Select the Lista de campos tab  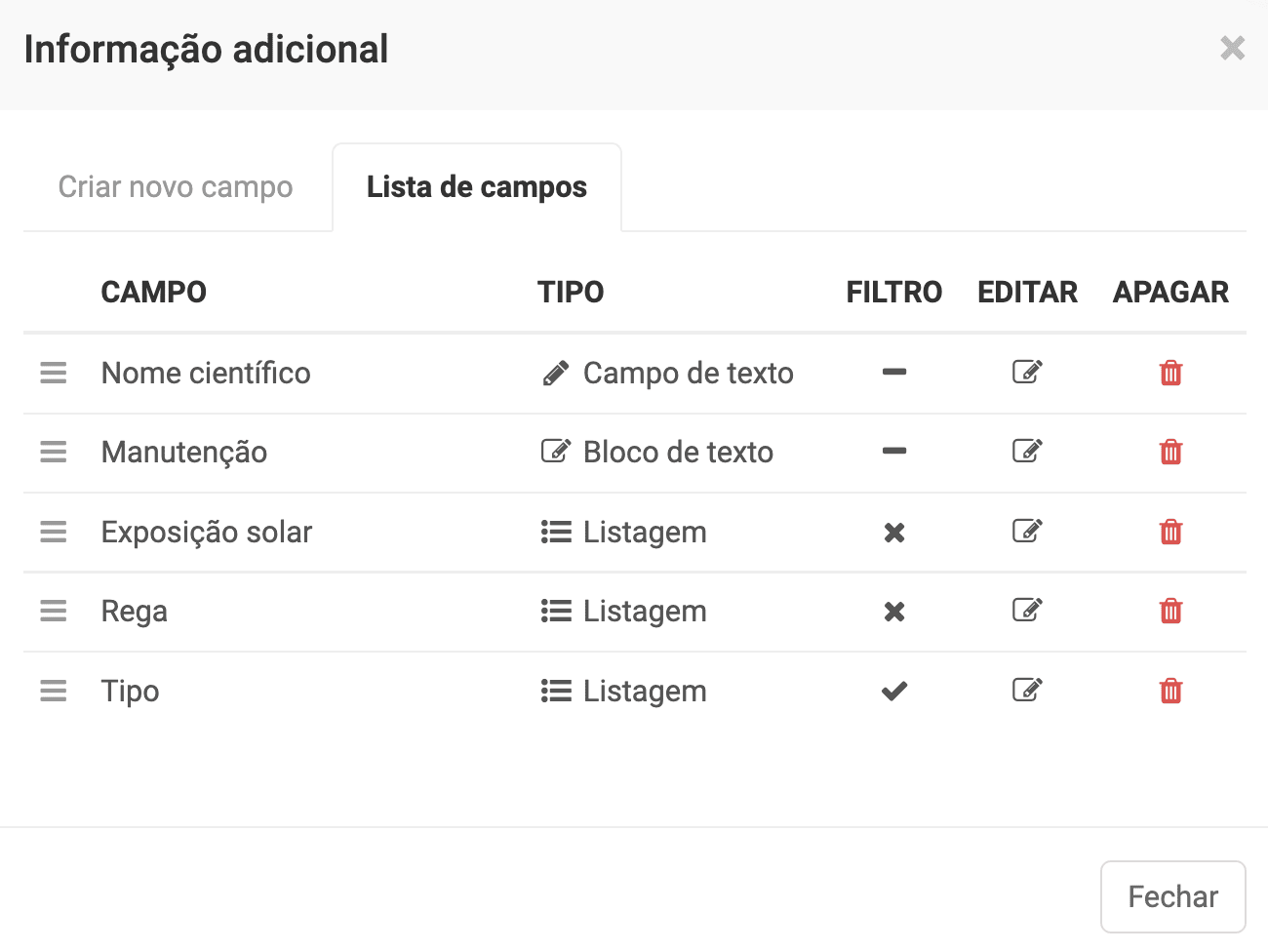[477, 186]
